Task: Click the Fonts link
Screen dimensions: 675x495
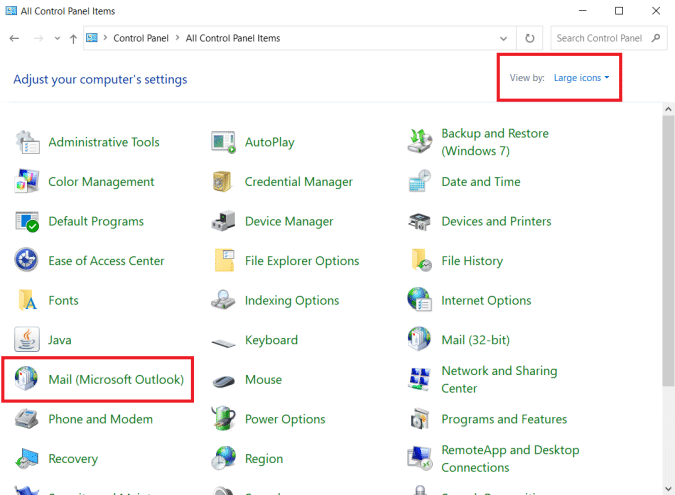Action: point(63,300)
